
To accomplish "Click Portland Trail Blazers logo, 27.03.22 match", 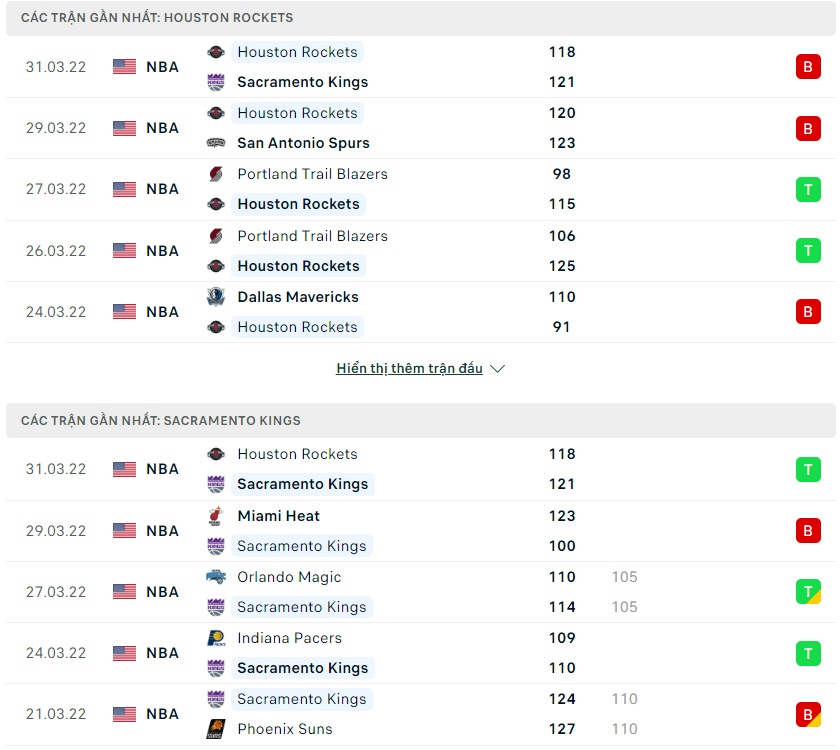I will (215, 174).
